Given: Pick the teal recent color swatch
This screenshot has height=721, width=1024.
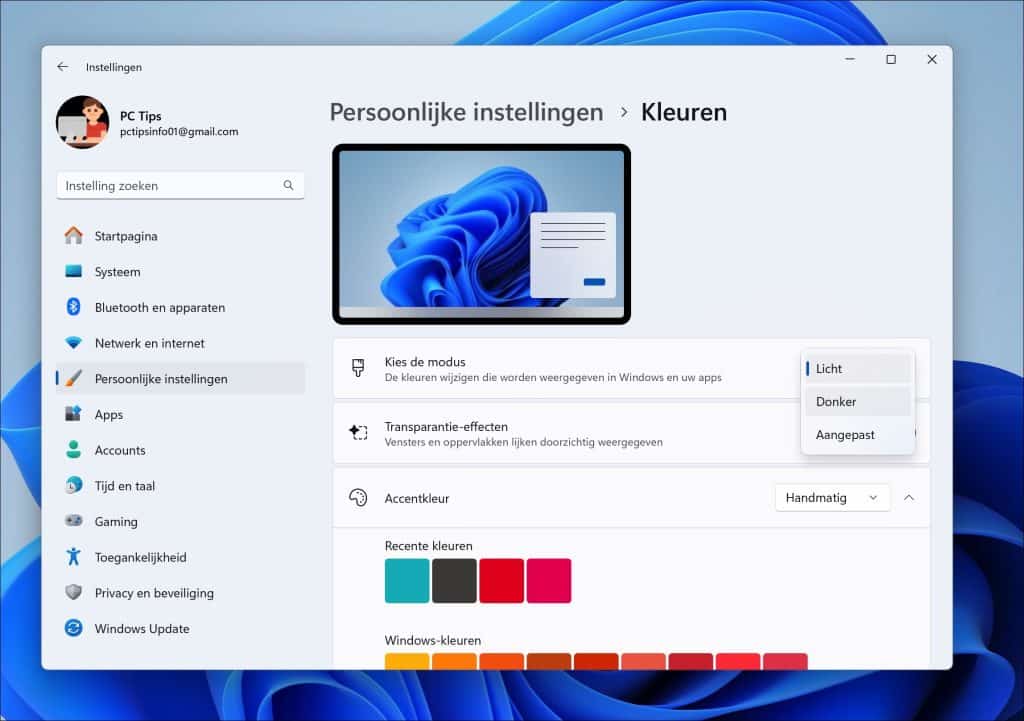Looking at the screenshot, I should coord(407,580).
